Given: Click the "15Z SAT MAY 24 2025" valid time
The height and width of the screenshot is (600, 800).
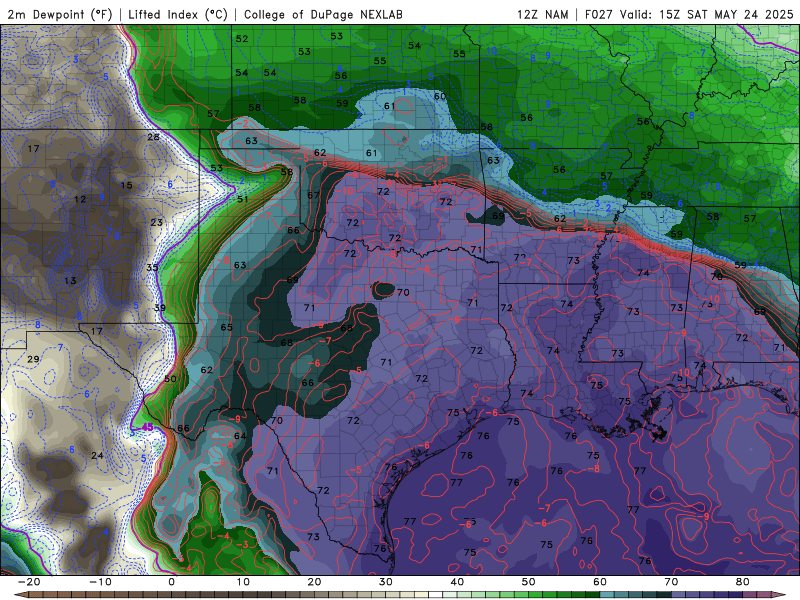Looking at the screenshot, I should [726, 15].
